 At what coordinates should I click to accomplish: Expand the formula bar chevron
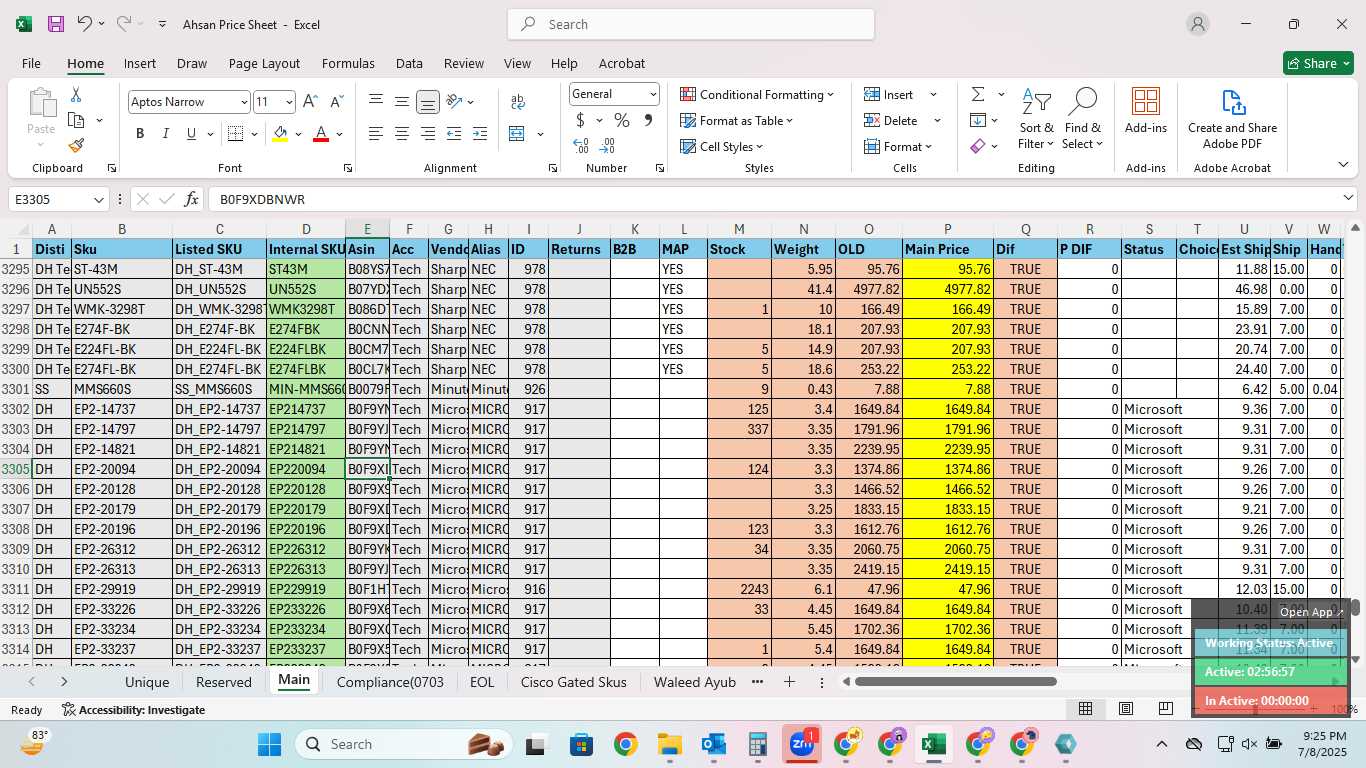pos(1348,199)
